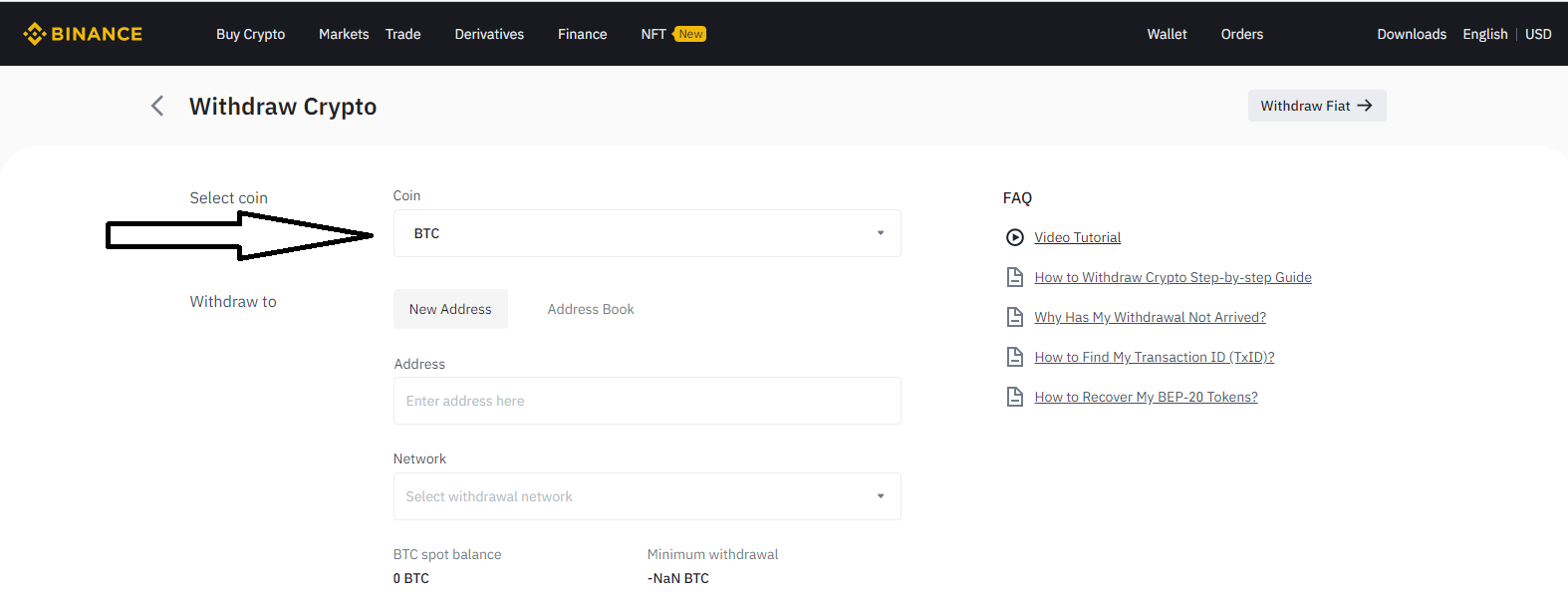1568x602 pixels.
Task: Open the Markets menu item
Action: [x=344, y=34]
